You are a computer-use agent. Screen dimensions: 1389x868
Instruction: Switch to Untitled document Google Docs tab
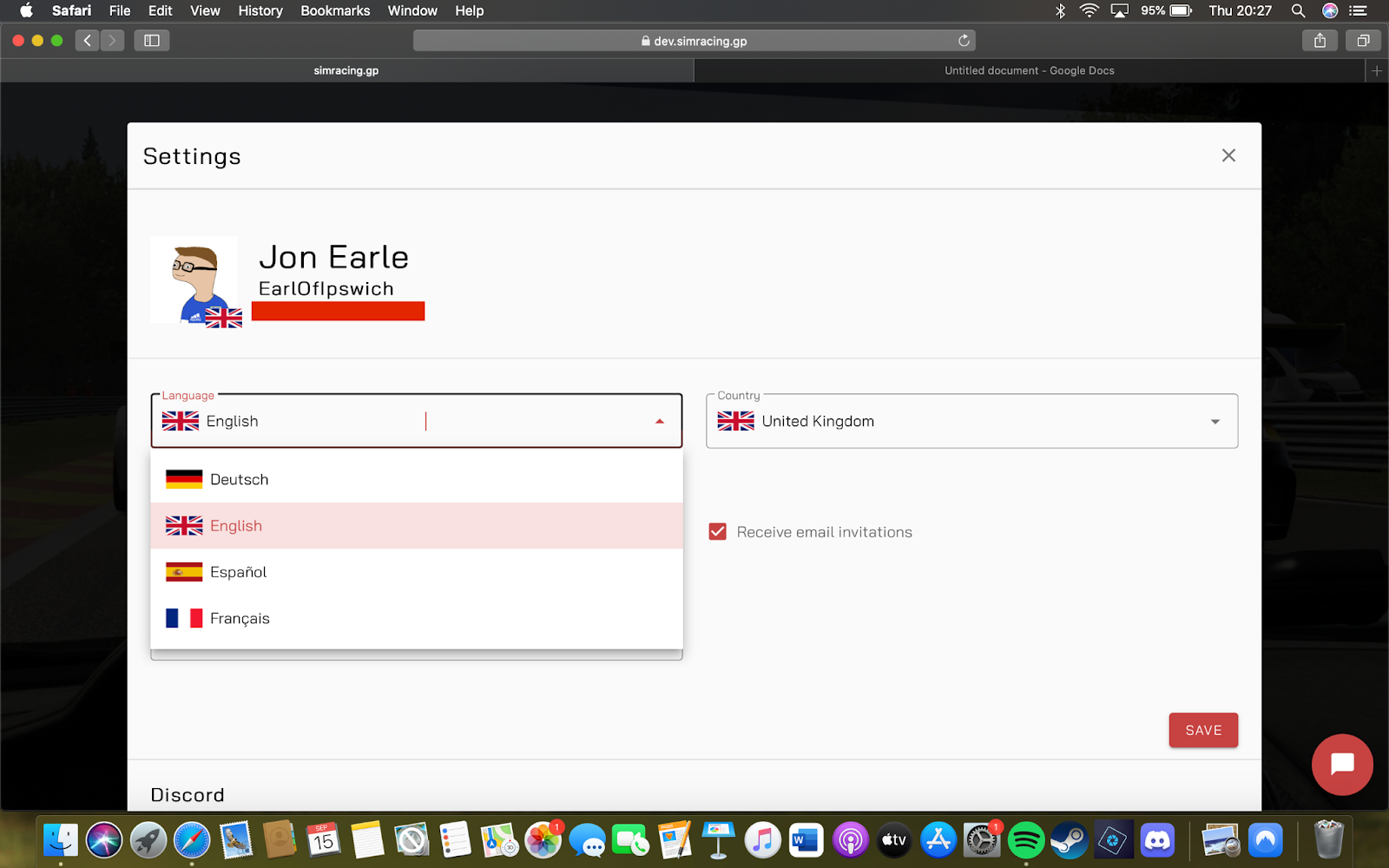(x=1029, y=71)
